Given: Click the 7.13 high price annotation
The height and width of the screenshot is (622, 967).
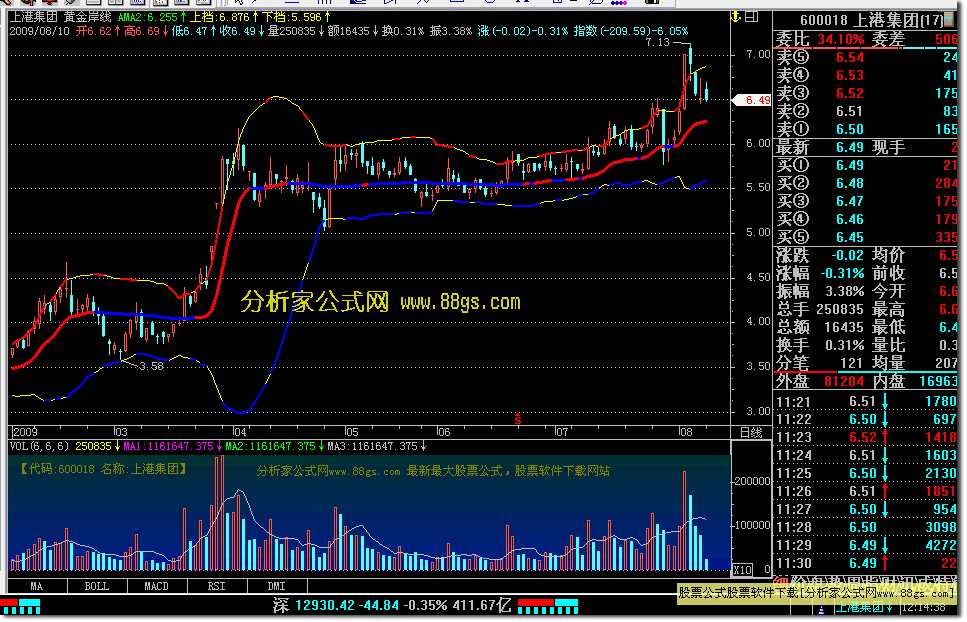Looking at the screenshot, I should (x=657, y=43).
